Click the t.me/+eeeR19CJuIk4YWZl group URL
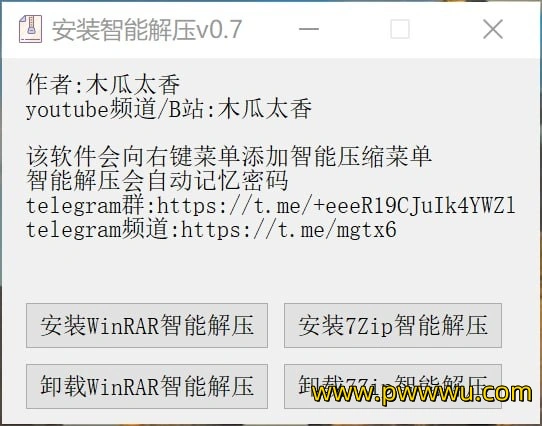Viewport: 542px width, 426px height. pyautogui.click(x=337, y=206)
